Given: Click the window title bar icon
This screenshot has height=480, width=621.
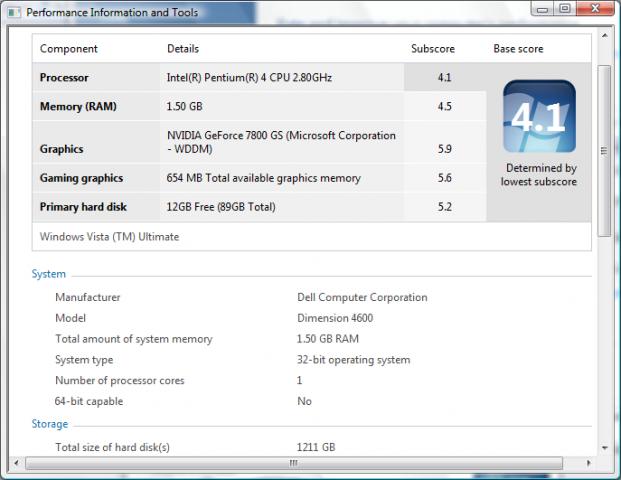Looking at the screenshot, I should pos(14,13).
